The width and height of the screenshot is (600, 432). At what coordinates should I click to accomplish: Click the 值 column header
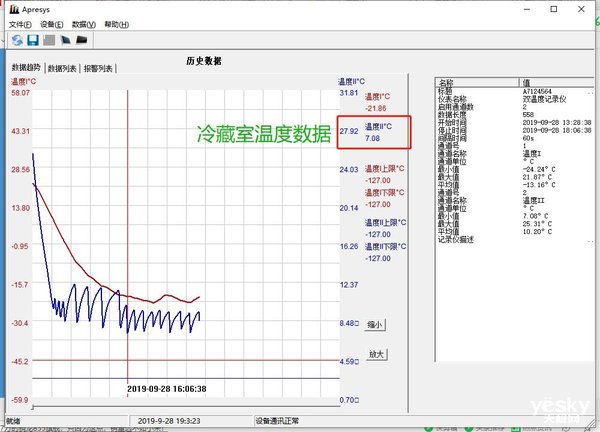click(x=558, y=82)
